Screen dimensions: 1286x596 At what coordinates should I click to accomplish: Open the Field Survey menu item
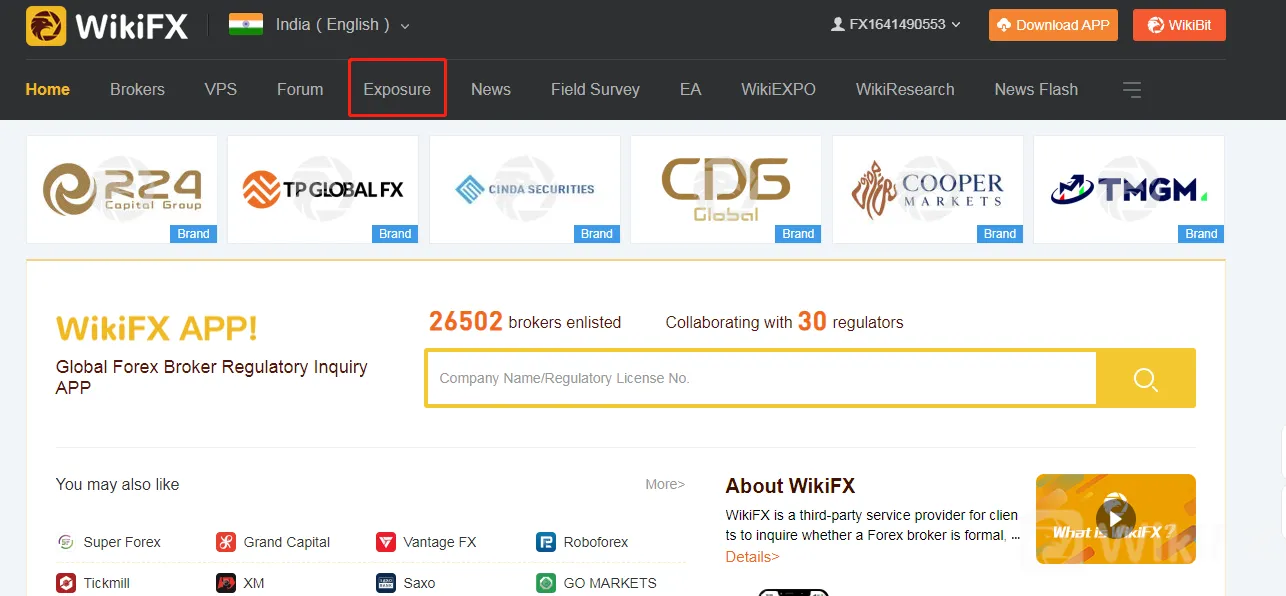coord(595,89)
